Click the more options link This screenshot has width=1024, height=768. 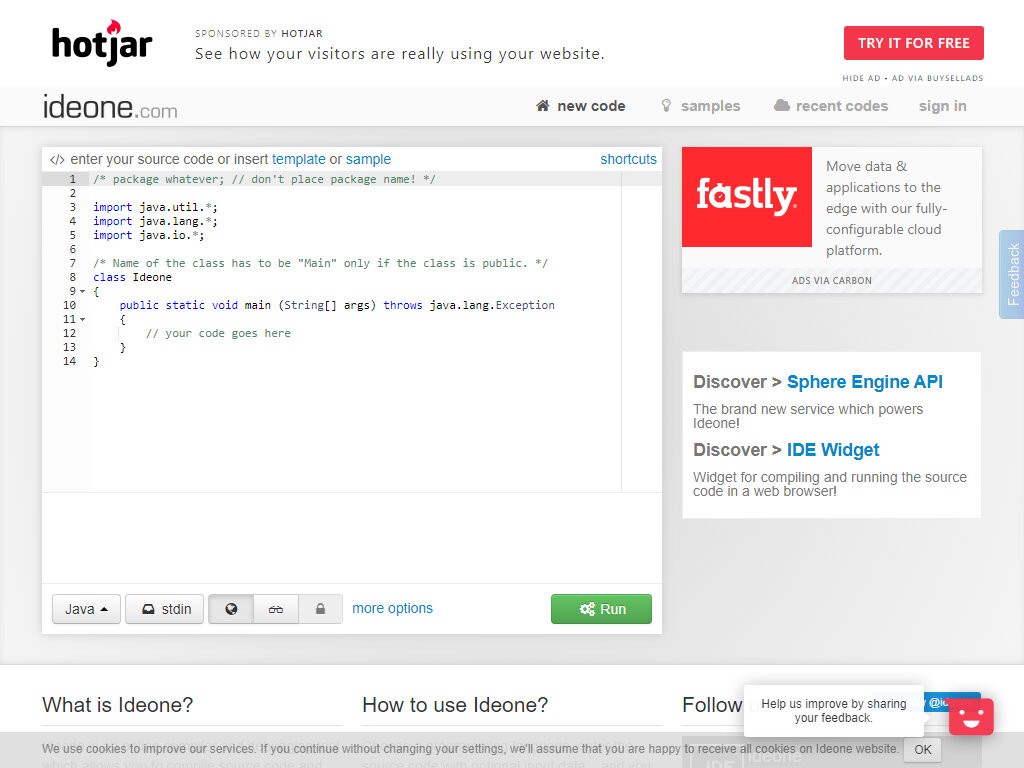click(392, 608)
